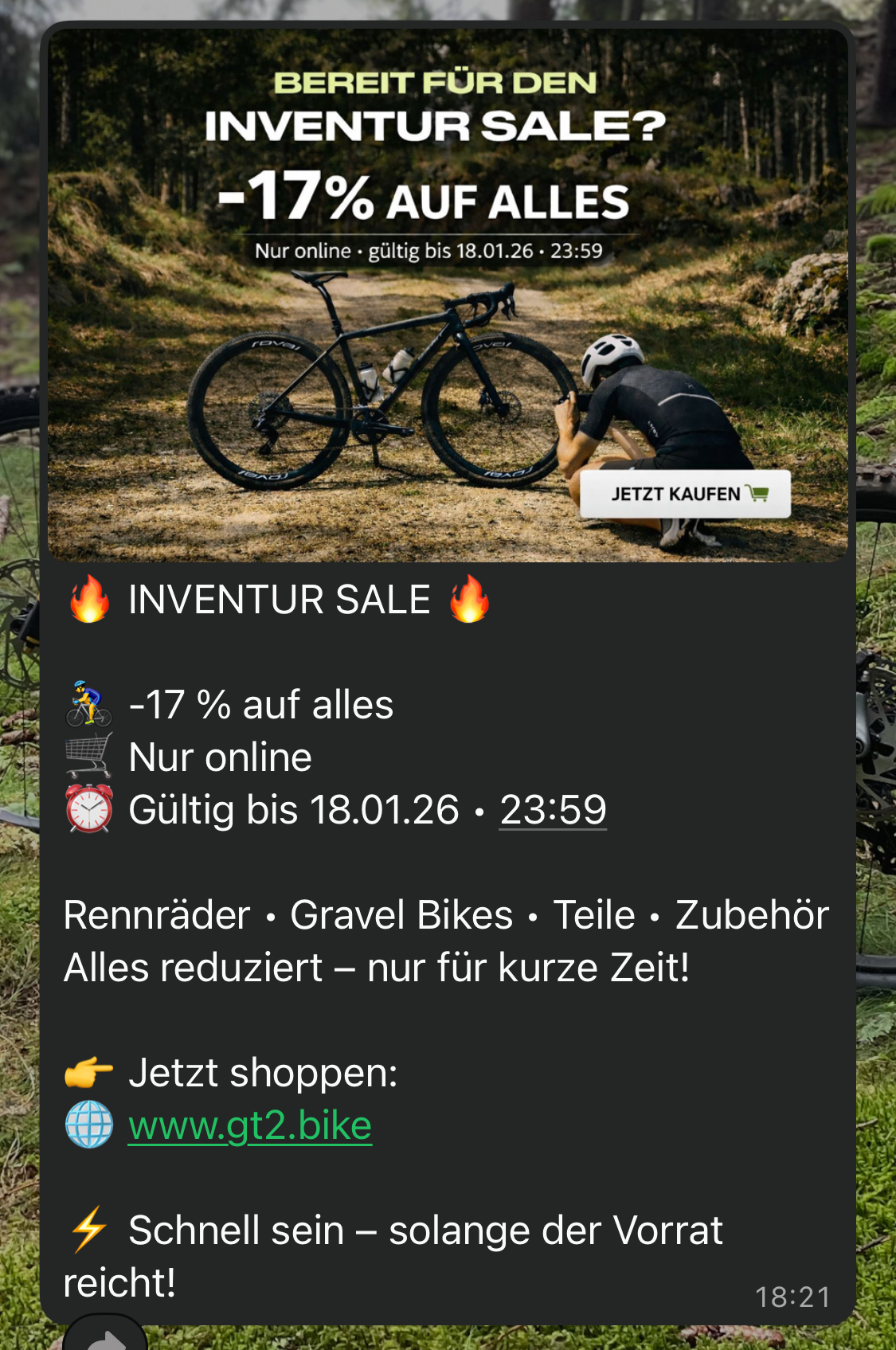Tap the underlined 23:59 time link

click(553, 810)
